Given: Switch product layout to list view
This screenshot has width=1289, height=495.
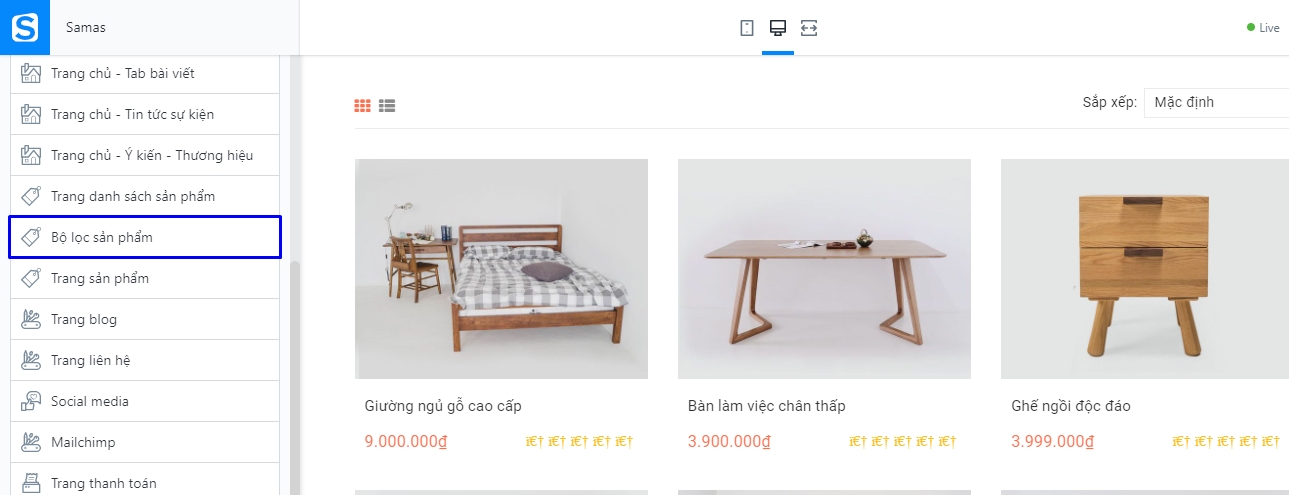Looking at the screenshot, I should point(387,105).
